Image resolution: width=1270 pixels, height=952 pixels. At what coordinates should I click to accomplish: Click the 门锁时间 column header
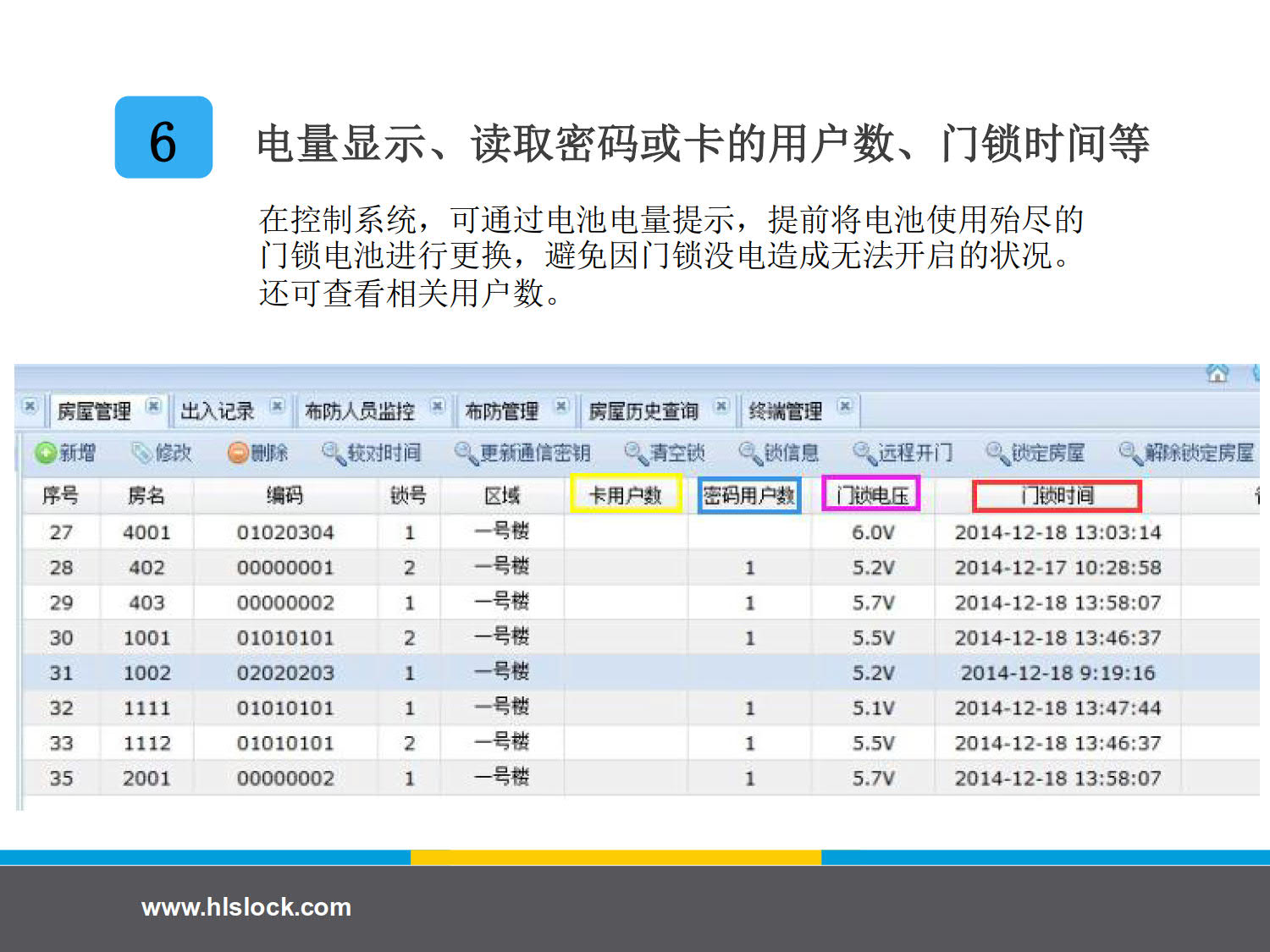(x=1057, y=495)
